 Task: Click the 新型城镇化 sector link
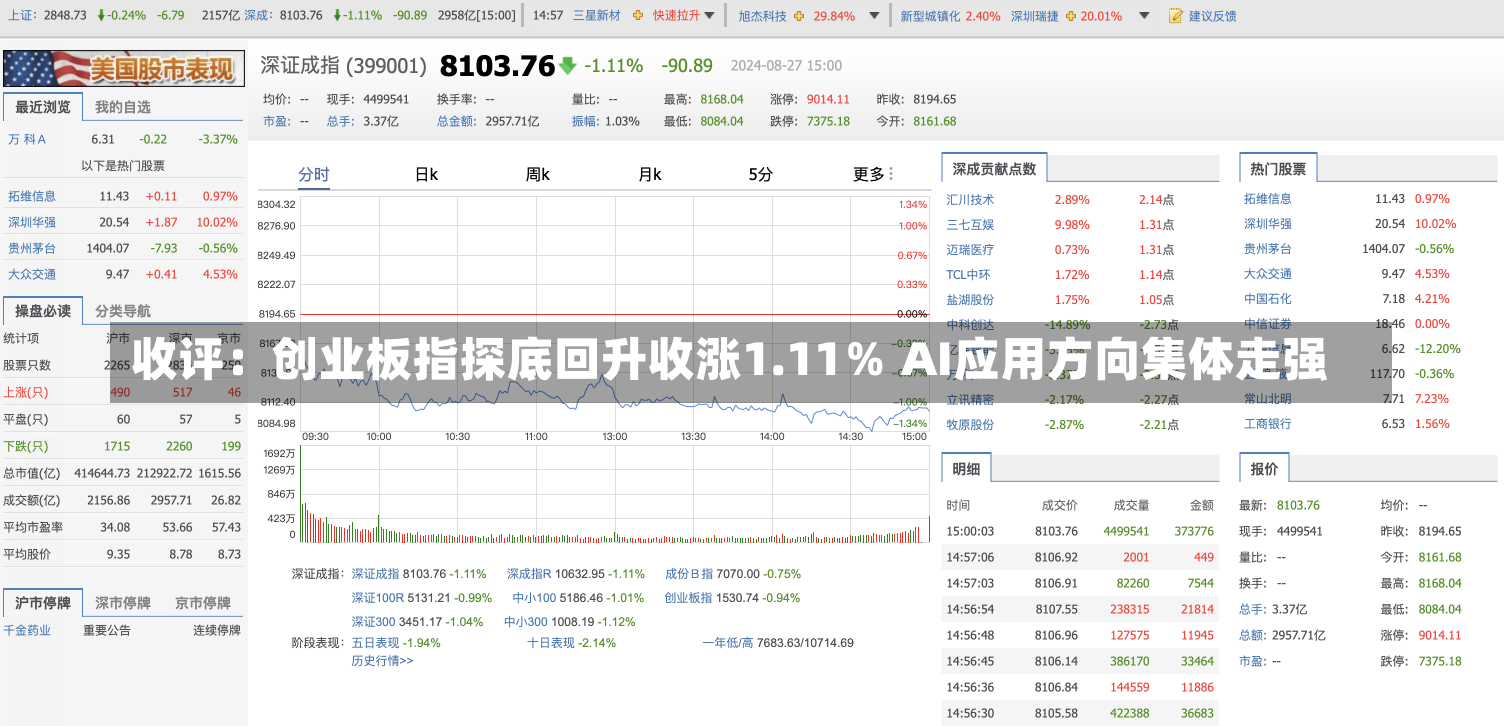coord(931,16)
